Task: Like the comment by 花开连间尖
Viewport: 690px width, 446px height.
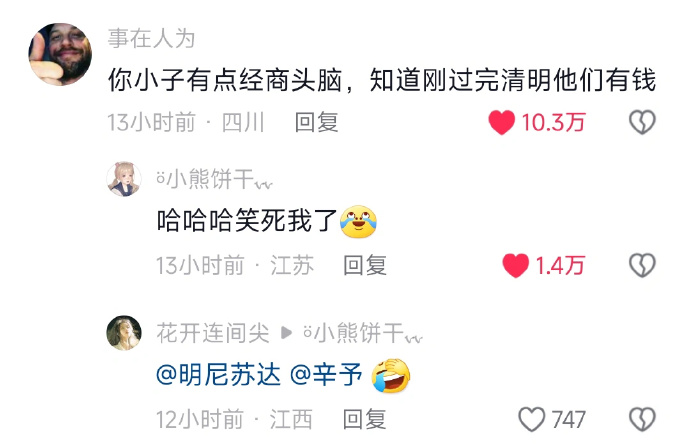Action: [x=532, y=419]
